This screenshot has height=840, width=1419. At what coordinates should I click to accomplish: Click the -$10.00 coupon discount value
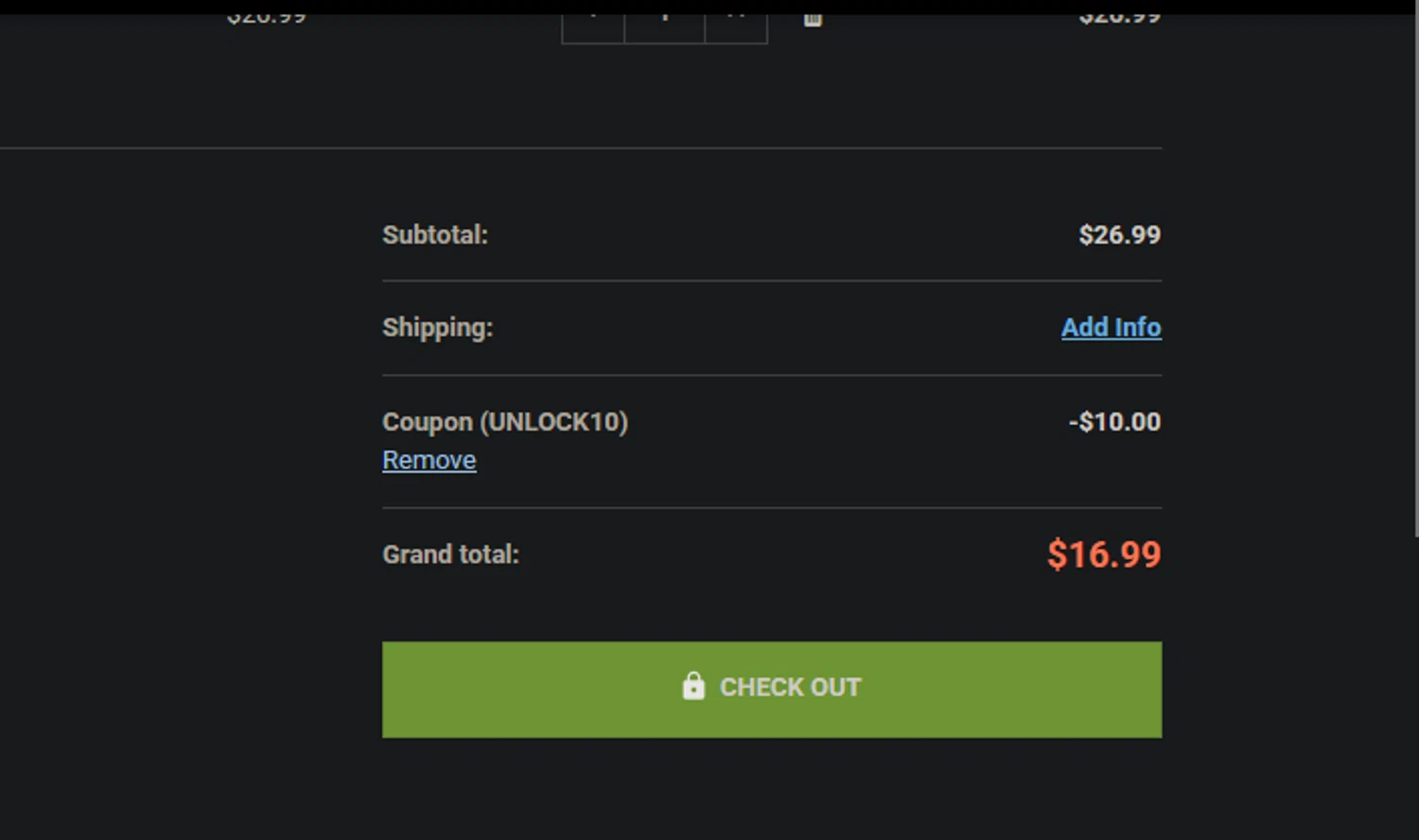[1114, 422]
